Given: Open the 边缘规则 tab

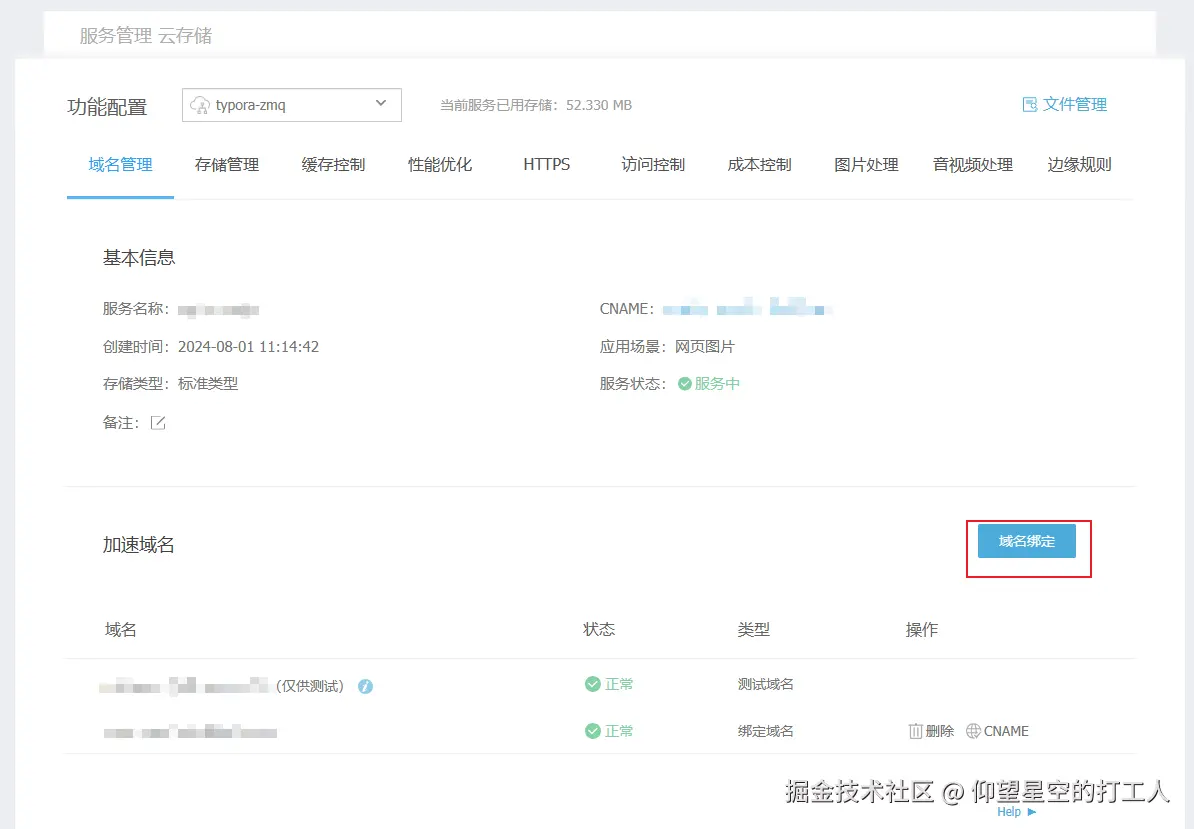Looking at the screenshot, I should (1080, 164).
